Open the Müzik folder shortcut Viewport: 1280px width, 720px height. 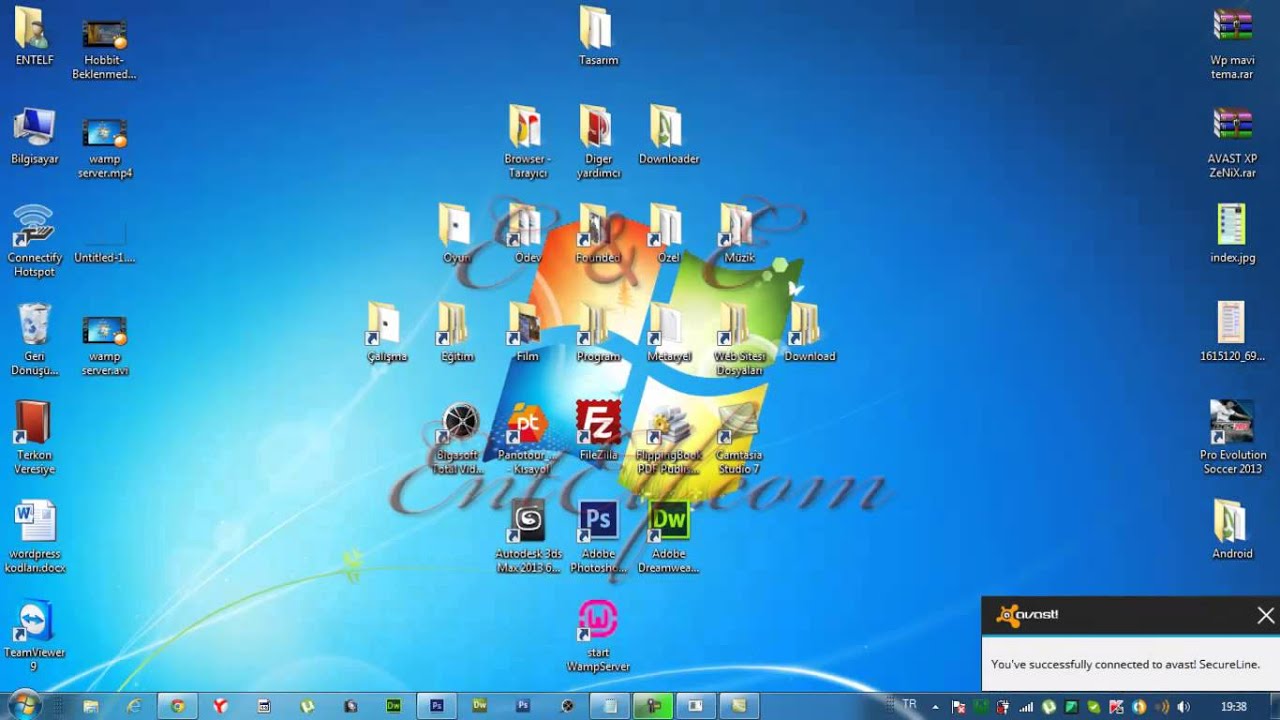(739, 234)
